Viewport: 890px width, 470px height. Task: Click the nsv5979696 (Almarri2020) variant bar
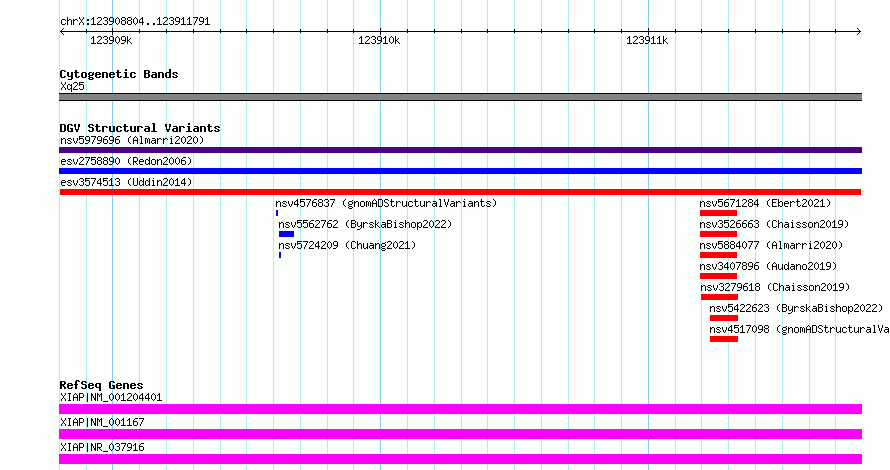coord(460,150)
